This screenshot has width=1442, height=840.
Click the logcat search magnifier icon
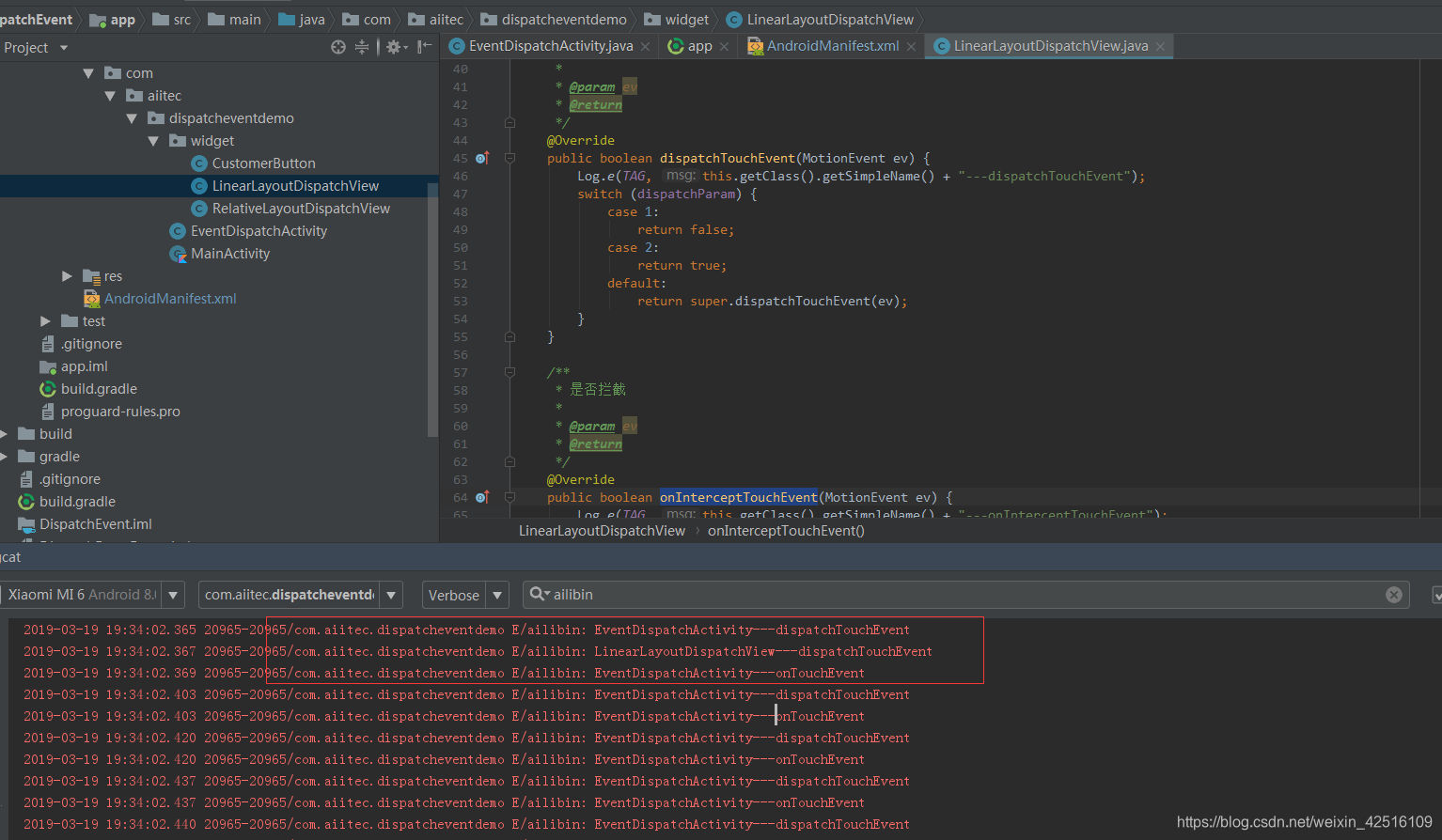(x=540, y=594)
